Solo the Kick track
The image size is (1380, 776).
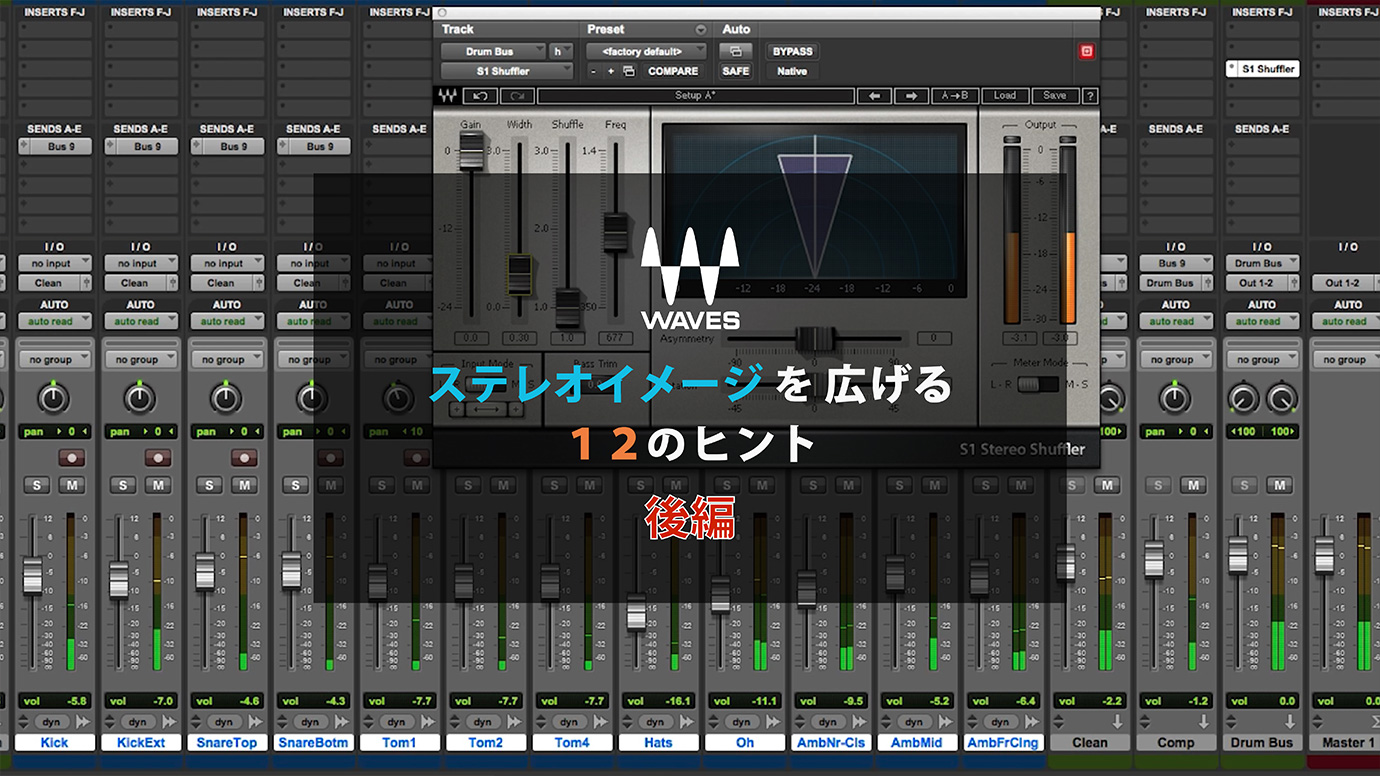pyautogui.click(x=37, y=485)
